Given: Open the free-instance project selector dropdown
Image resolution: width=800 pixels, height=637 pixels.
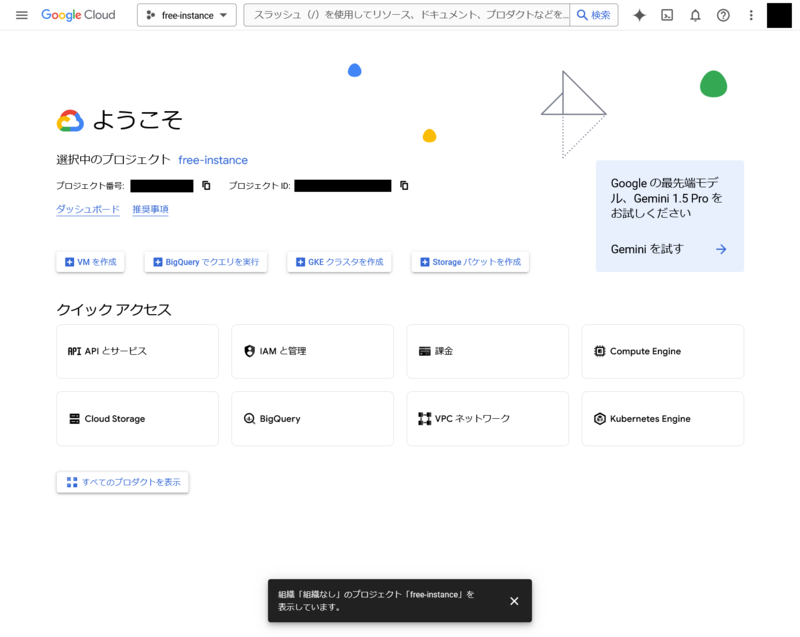Looking at the screenshot, I should tap(187, 15).
